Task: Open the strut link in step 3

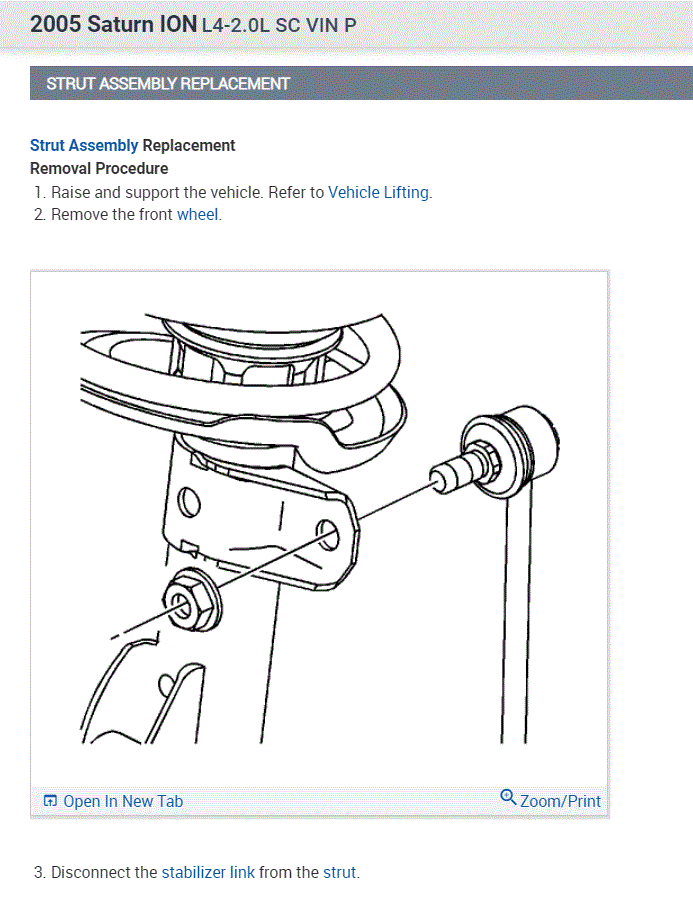Action: [x=339, y=872]
